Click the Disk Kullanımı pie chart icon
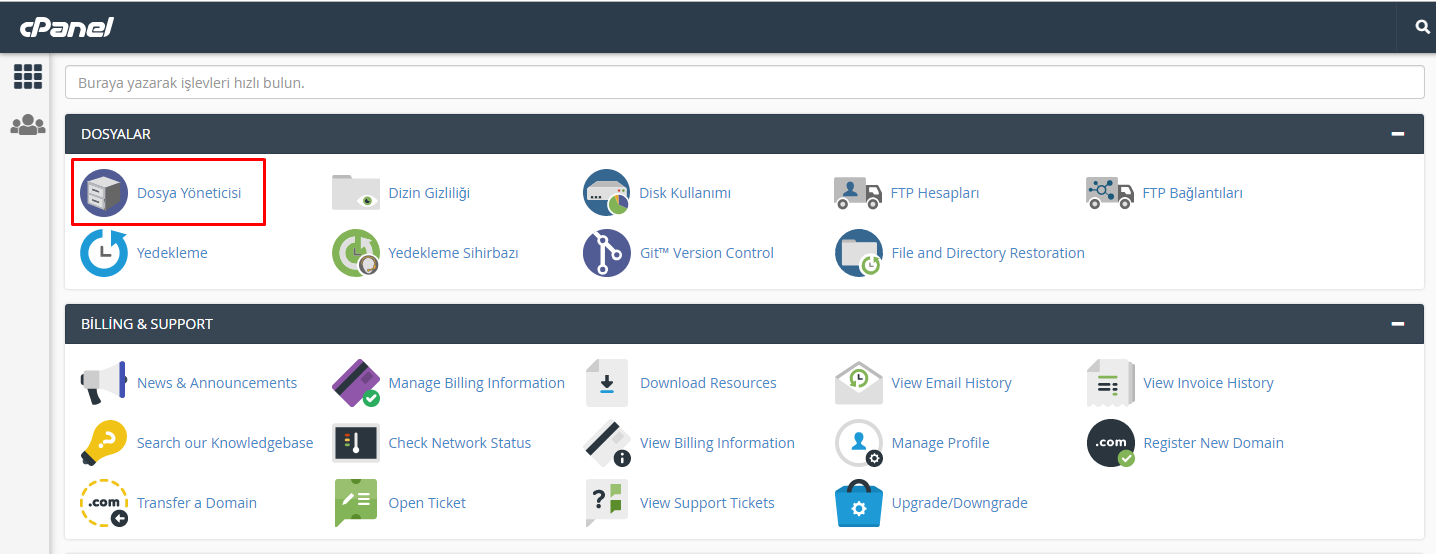This screenshot has width=1436, height=554. (606, 193)
